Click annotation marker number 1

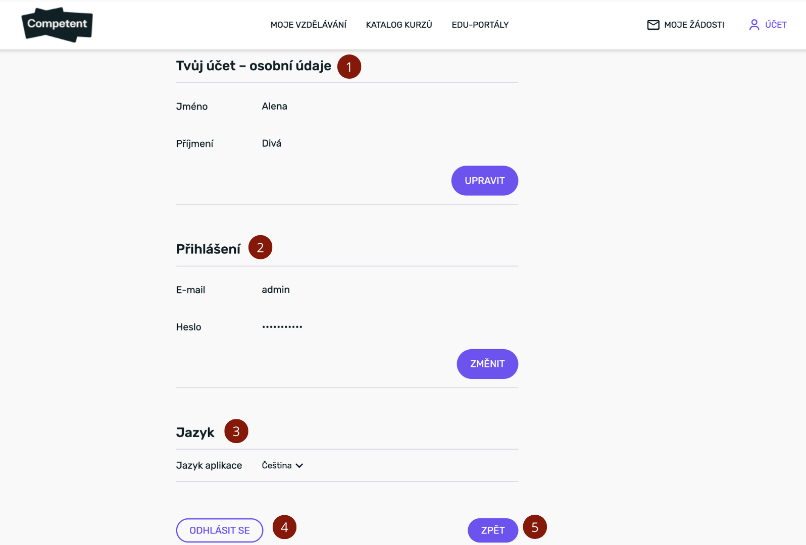(349, 66)
